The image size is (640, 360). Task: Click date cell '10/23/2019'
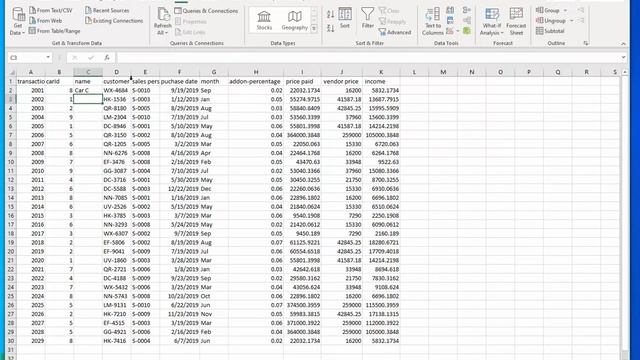[179, 296]
